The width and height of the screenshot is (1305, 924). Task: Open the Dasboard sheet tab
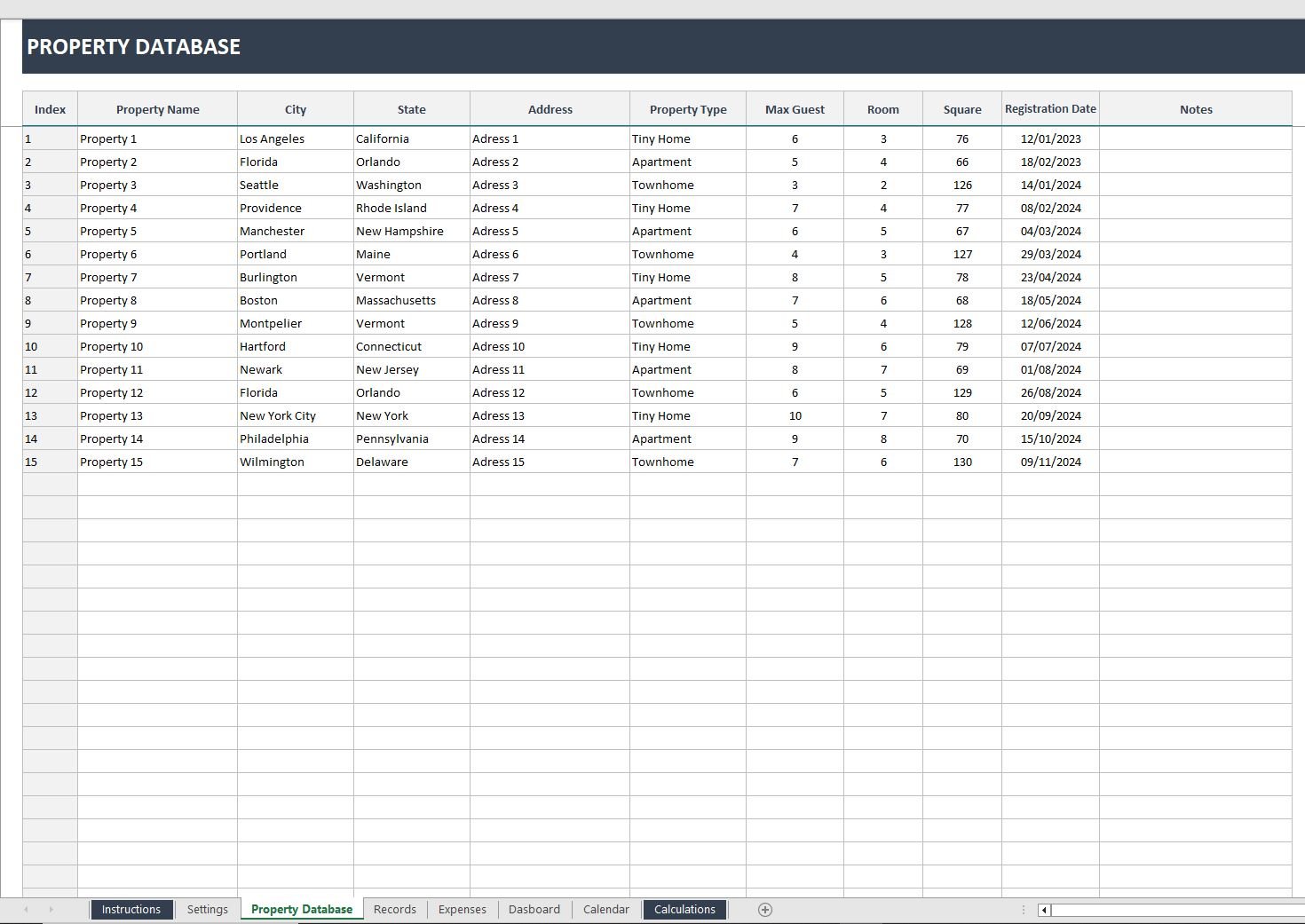[534, 910]
